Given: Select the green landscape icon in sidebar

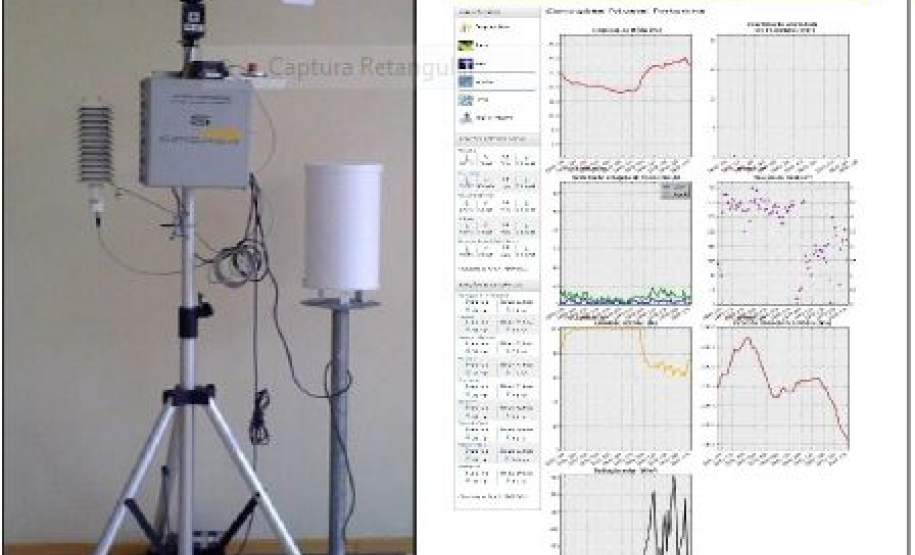Looking at the screenshot, I should 468,45.
